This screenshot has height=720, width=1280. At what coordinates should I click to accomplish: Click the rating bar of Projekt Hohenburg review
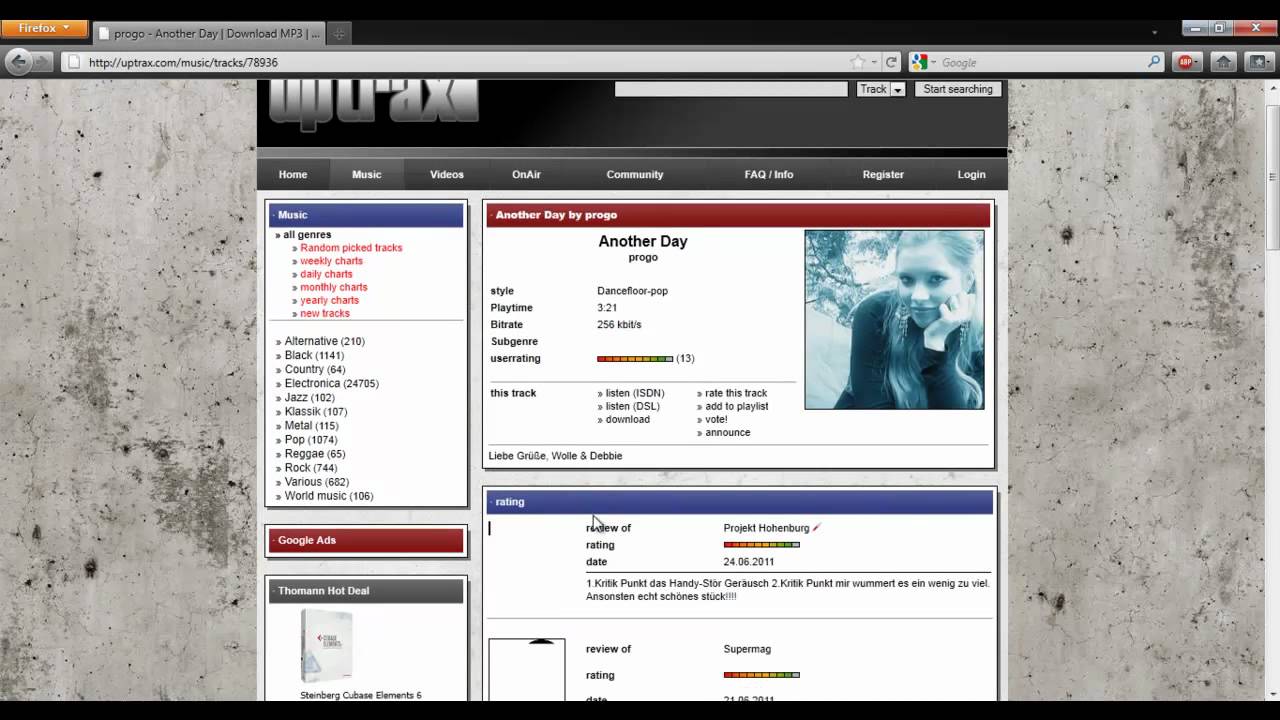click(762, 545)
